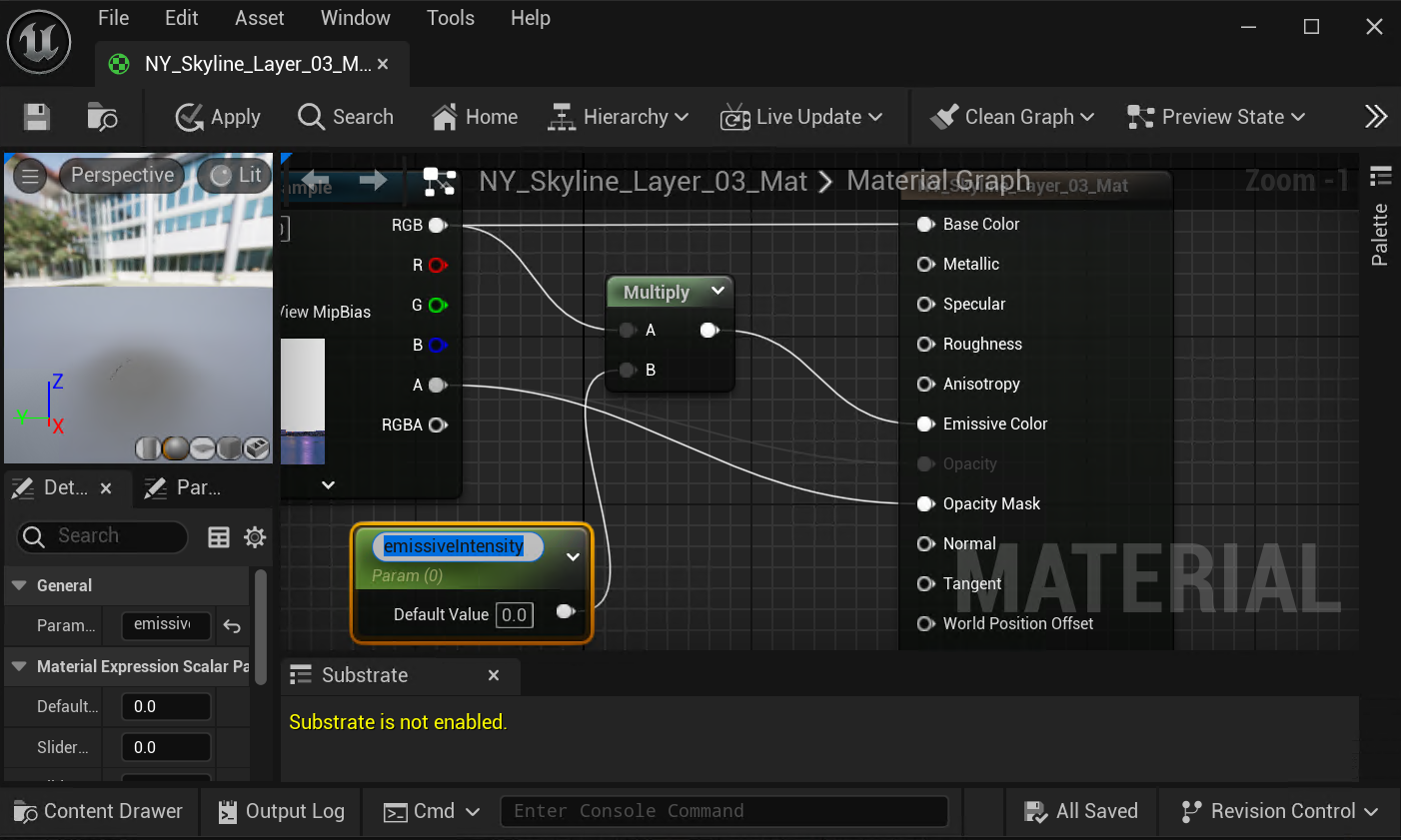Expand the Hierarchy dropdown
This screenshot has height=840, width=1401.
tap(619, 117)
